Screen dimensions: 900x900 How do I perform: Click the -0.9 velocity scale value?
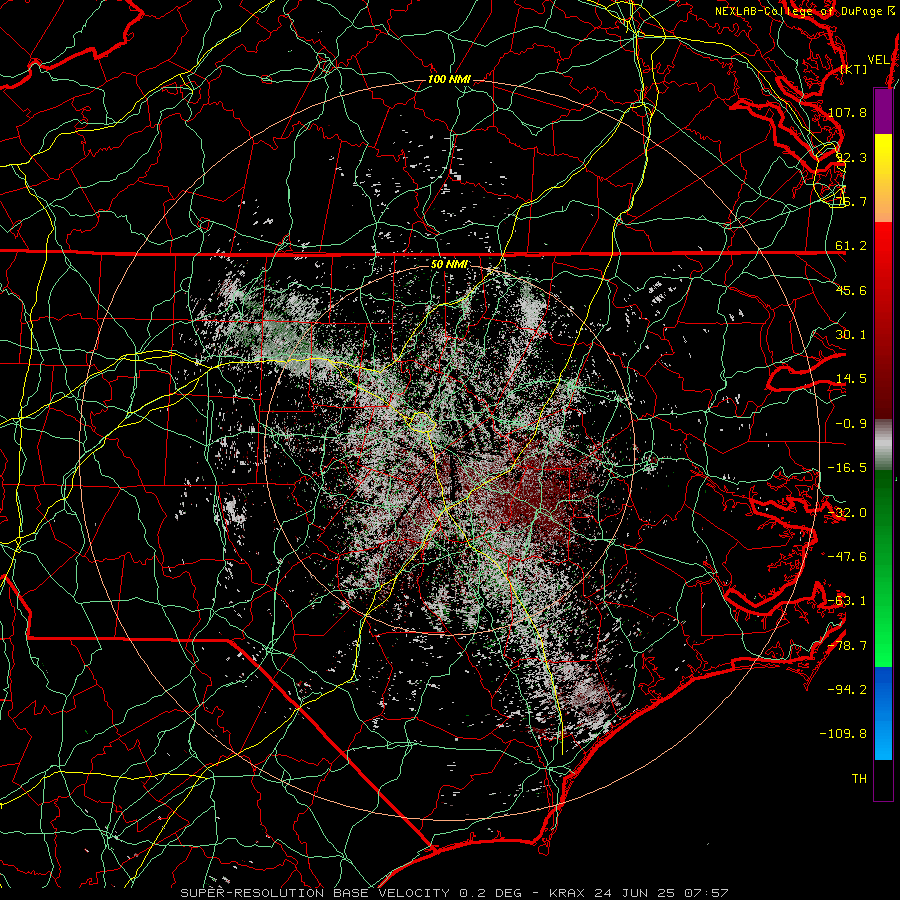(851, 424)
